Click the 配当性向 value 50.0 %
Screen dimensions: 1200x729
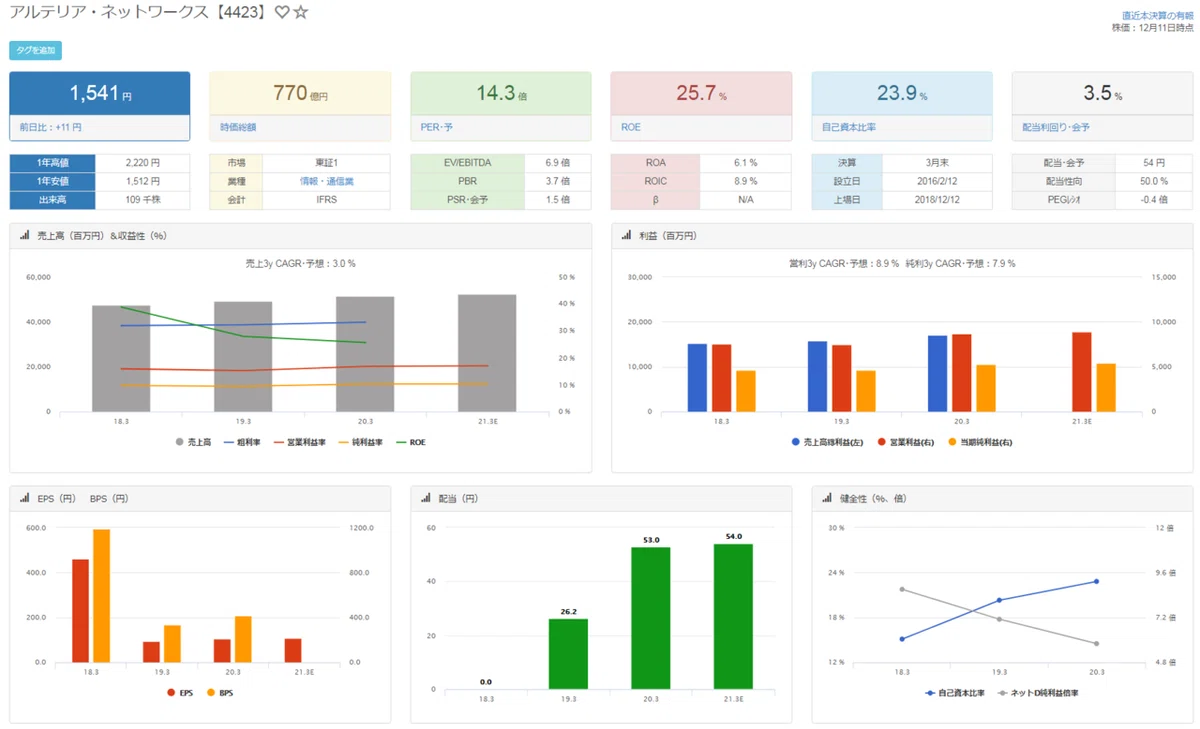coord(1154,182)
